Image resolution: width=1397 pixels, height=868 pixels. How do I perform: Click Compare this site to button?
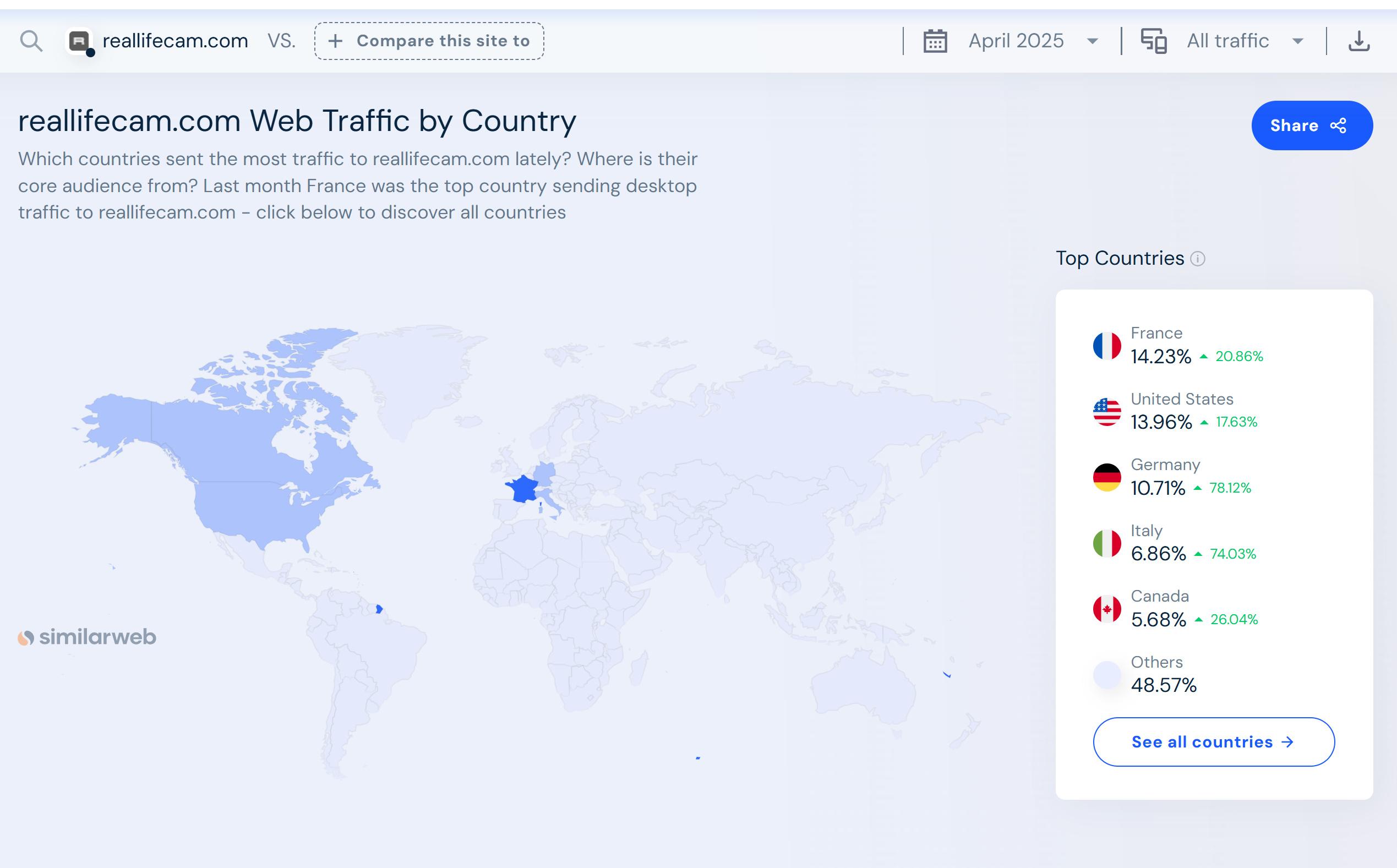(x=429, y=41)
